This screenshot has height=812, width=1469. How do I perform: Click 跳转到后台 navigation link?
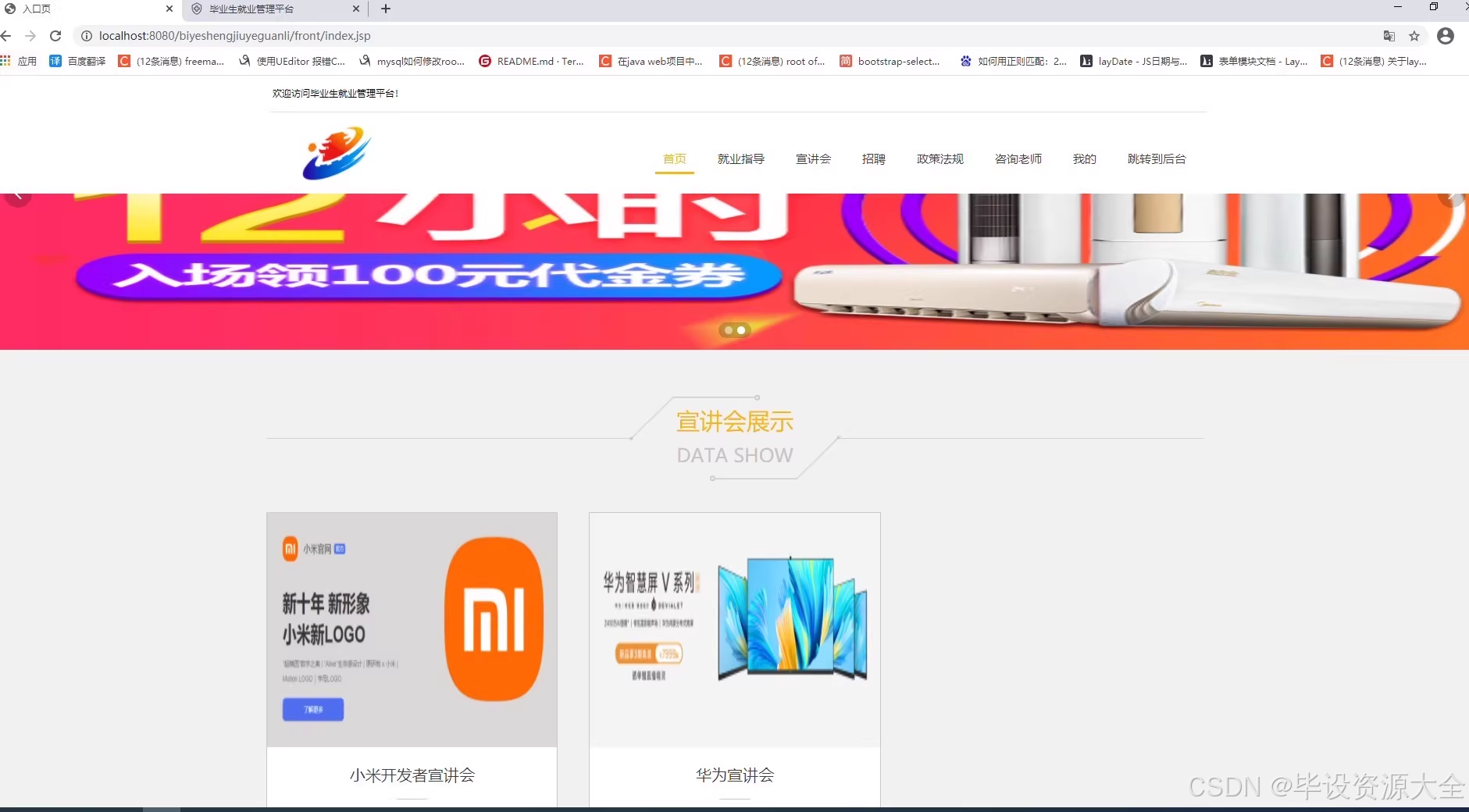(x=1157, y=159)
